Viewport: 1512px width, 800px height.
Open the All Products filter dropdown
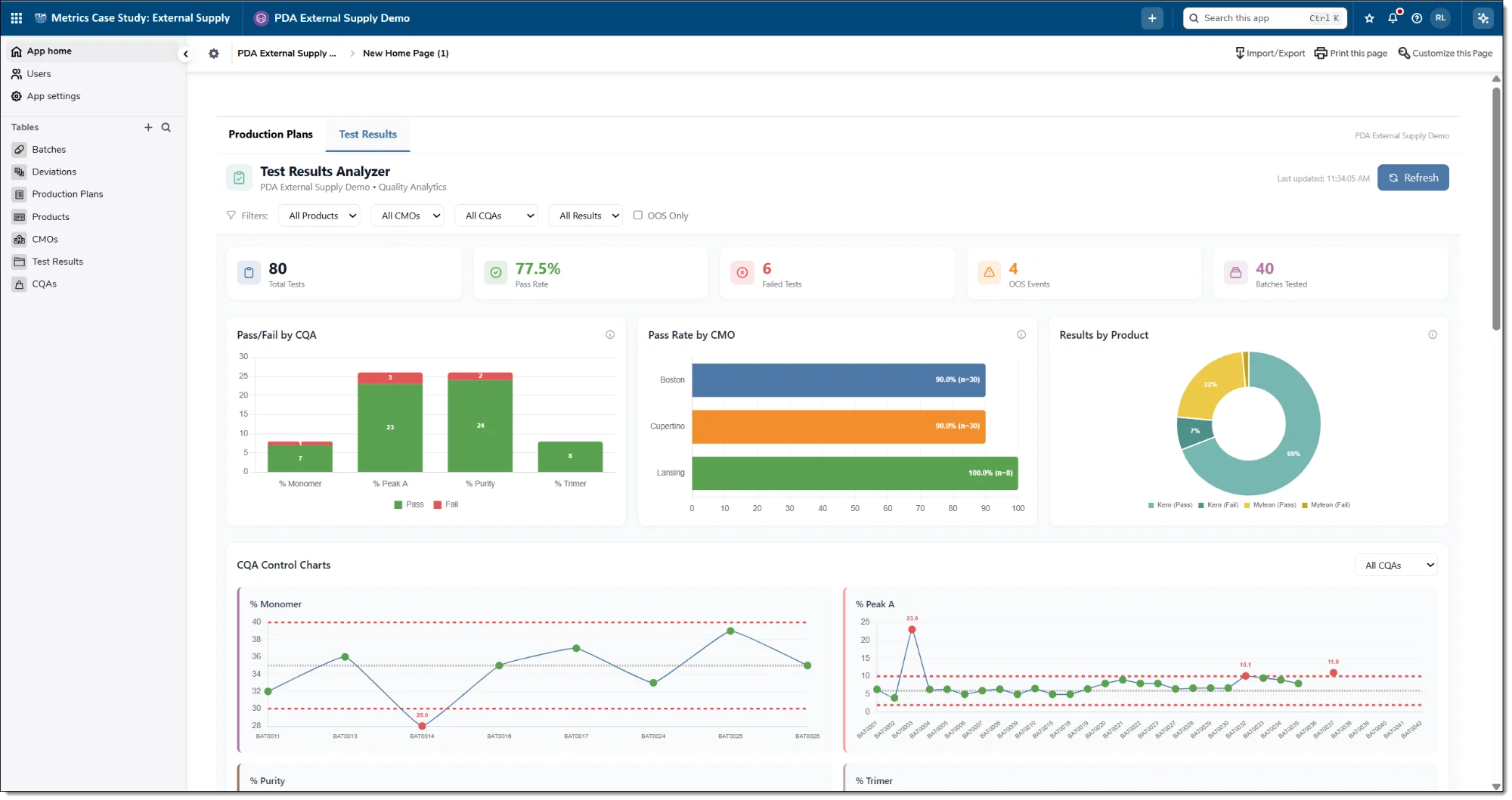319,215
